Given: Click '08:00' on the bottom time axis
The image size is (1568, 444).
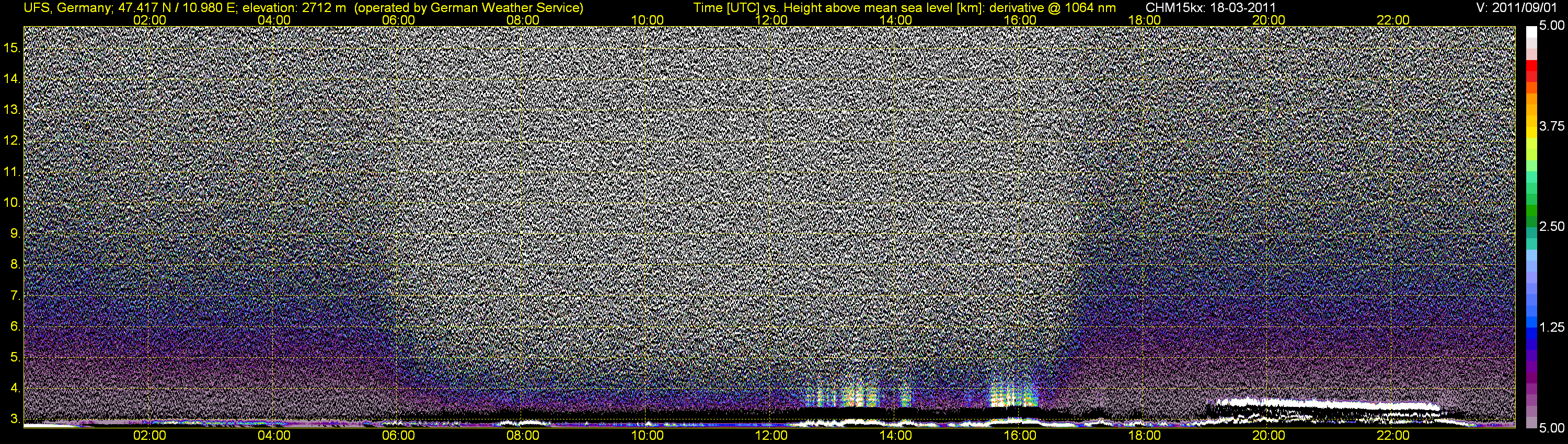Looking at the screenshot, I should pyautogui.click(x=523, y=436).
